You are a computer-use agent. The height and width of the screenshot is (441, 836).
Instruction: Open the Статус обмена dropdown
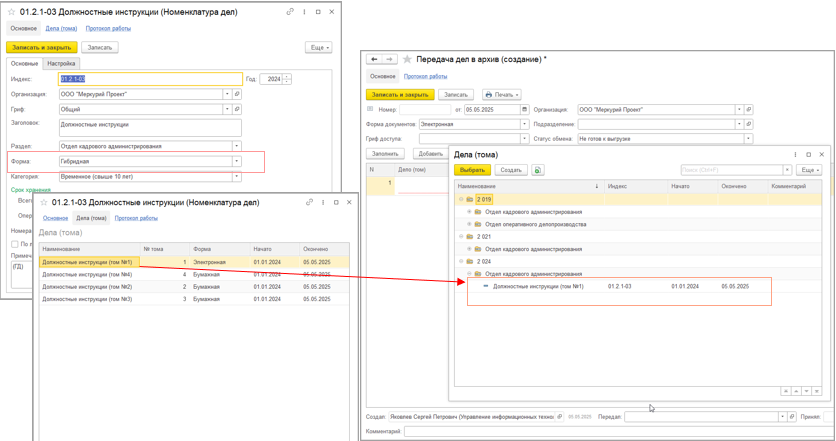coord(747,139)
